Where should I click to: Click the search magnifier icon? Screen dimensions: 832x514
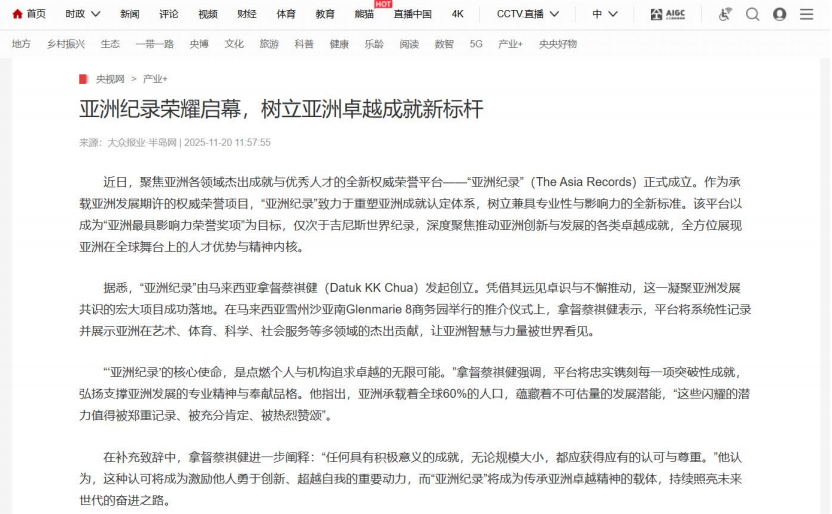tap(753, 14)
